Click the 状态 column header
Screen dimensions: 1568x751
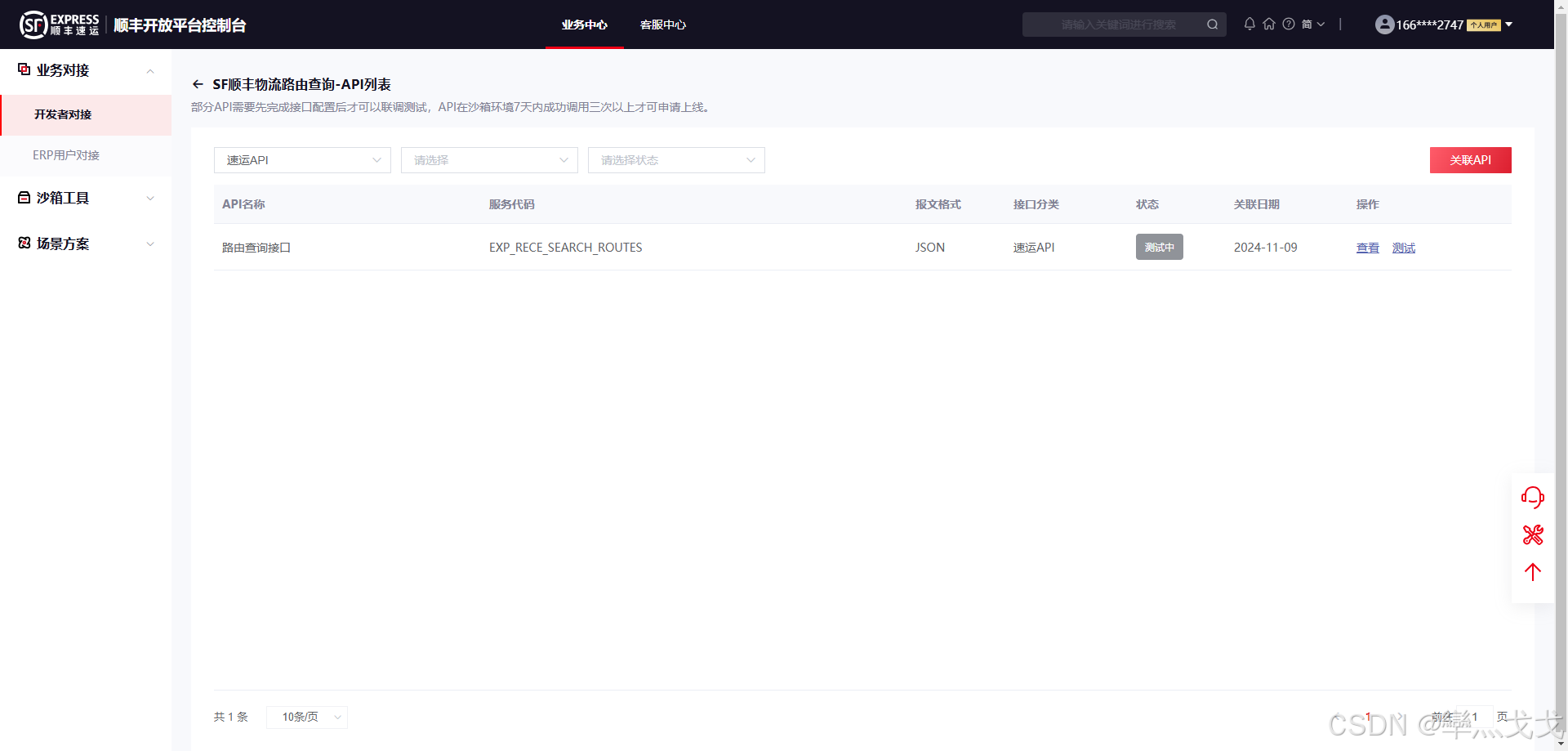1147,204
